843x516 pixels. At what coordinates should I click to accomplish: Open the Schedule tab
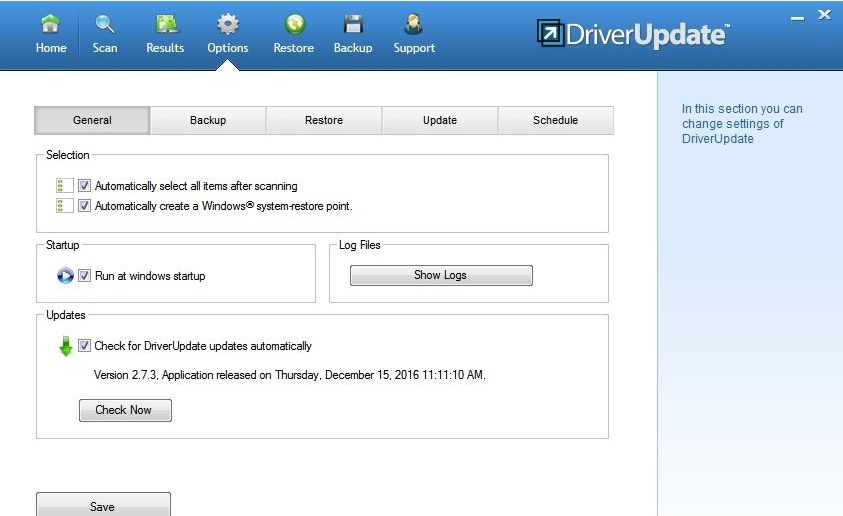point(555,120)
